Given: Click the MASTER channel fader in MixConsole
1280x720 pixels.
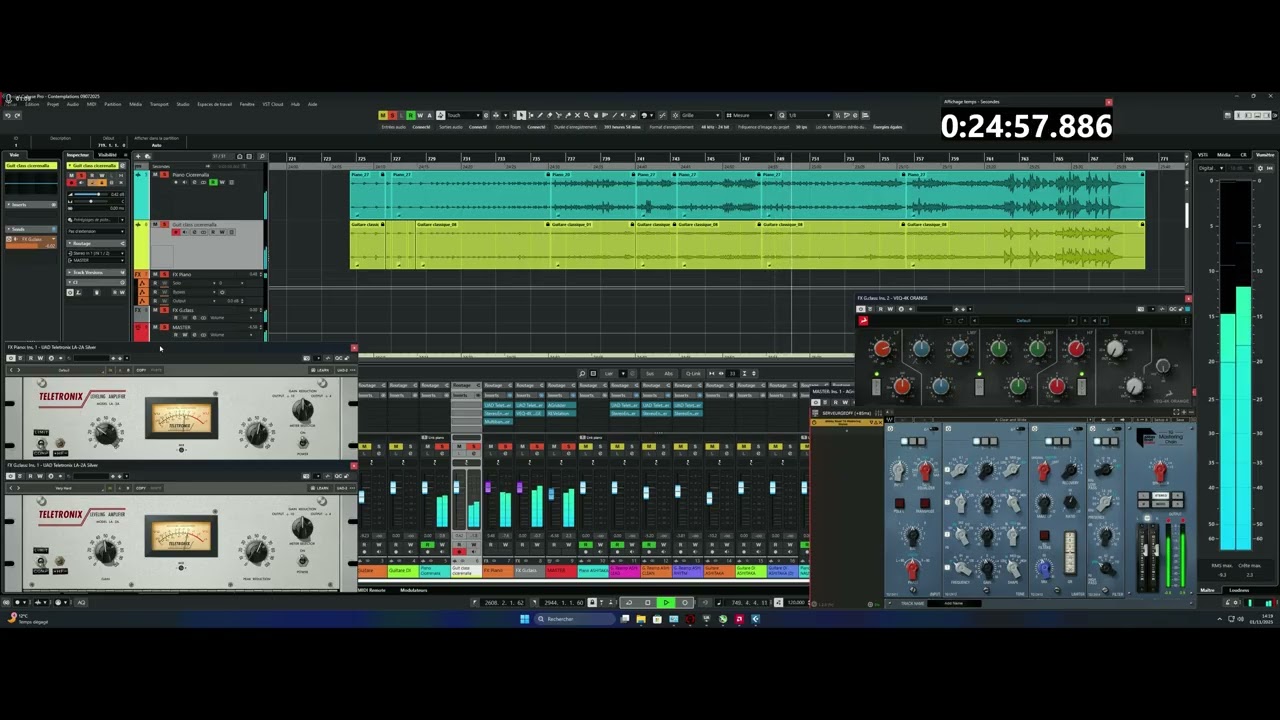Looking at the screenshot, I should pos(551,494).
